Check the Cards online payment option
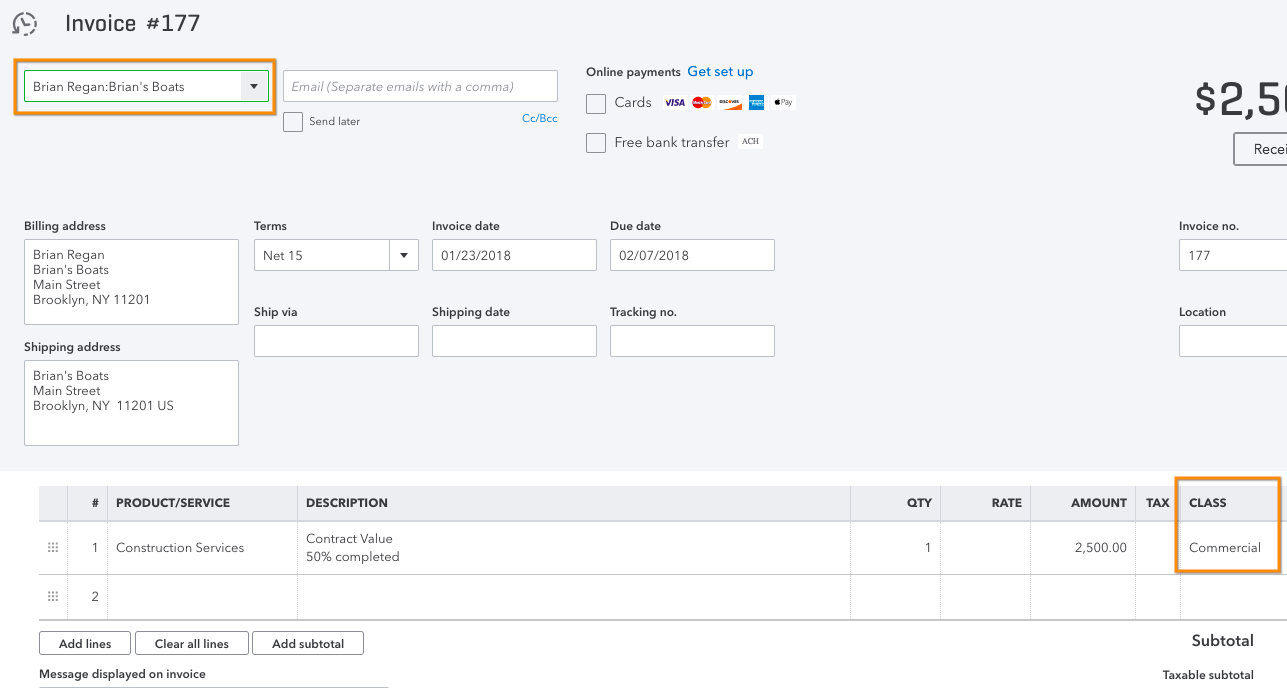This screenshot has width=1287, height=688. click(x=596, y=103)
